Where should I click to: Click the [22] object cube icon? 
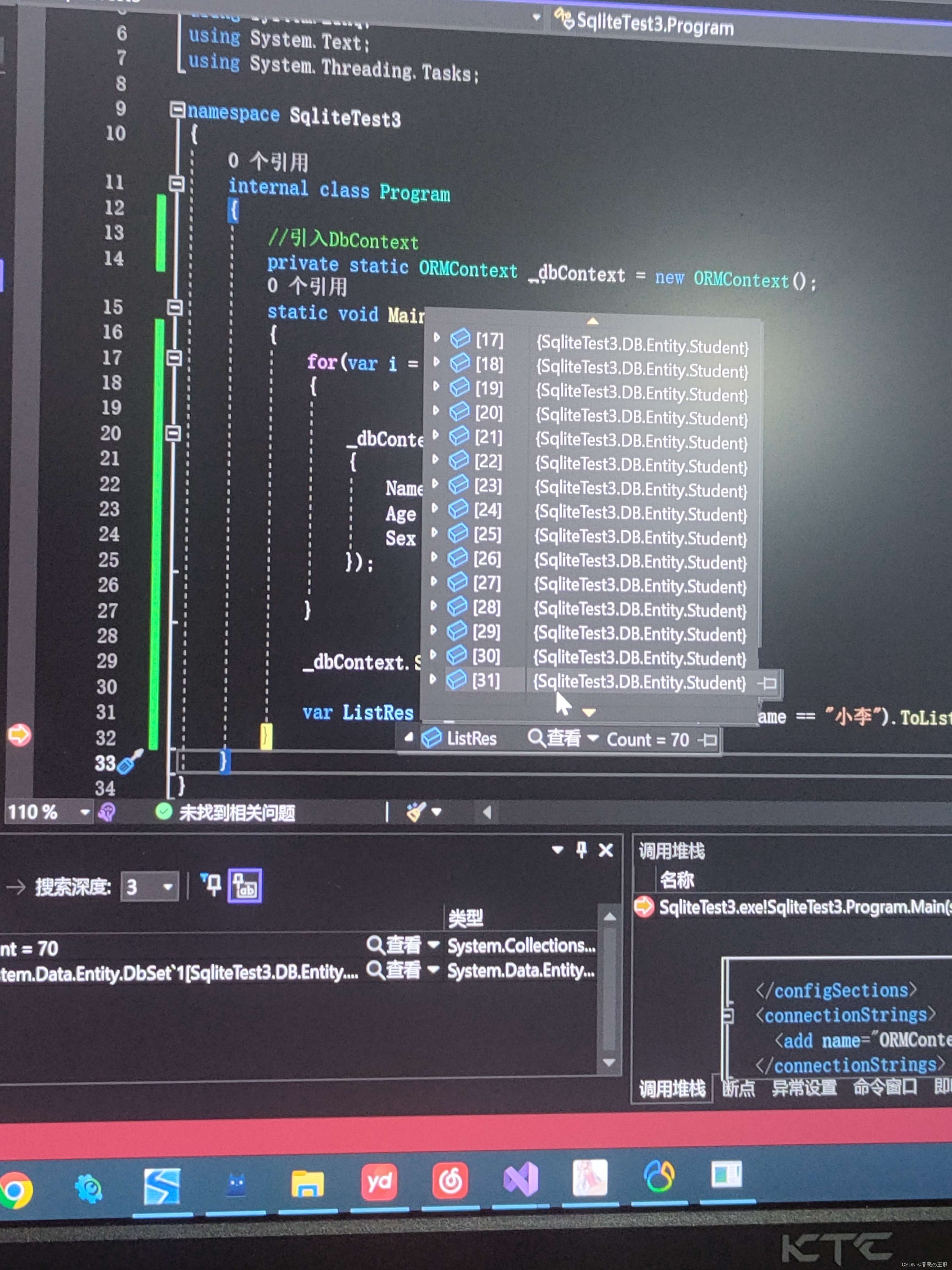pos(458,460)
